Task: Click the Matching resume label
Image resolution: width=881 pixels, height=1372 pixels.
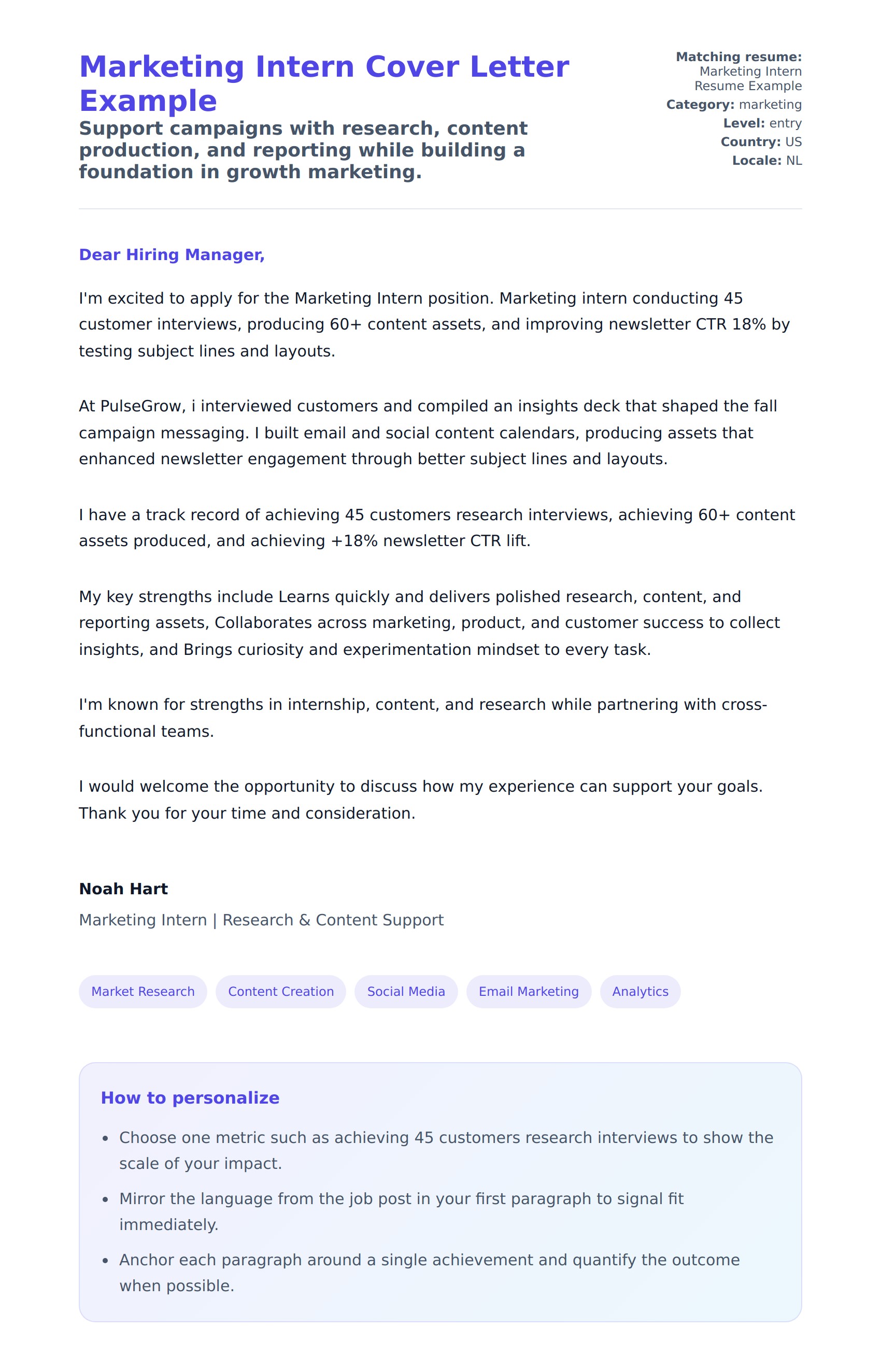Action: coord(738,56)
